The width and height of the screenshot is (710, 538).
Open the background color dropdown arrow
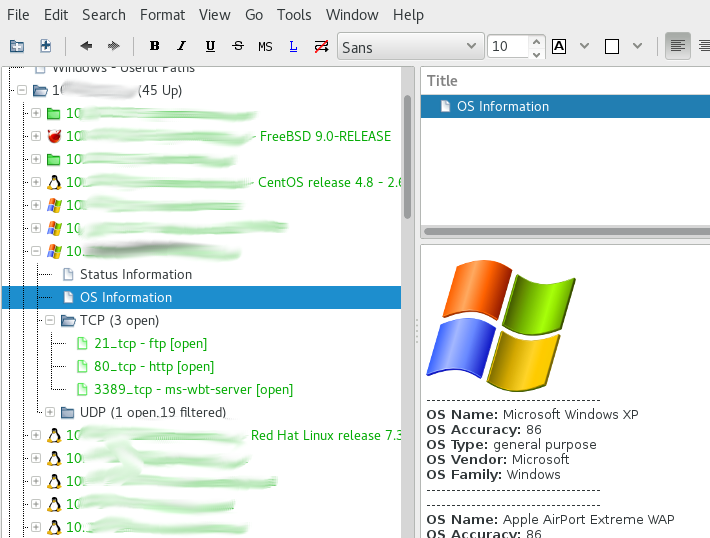point(638,46)
